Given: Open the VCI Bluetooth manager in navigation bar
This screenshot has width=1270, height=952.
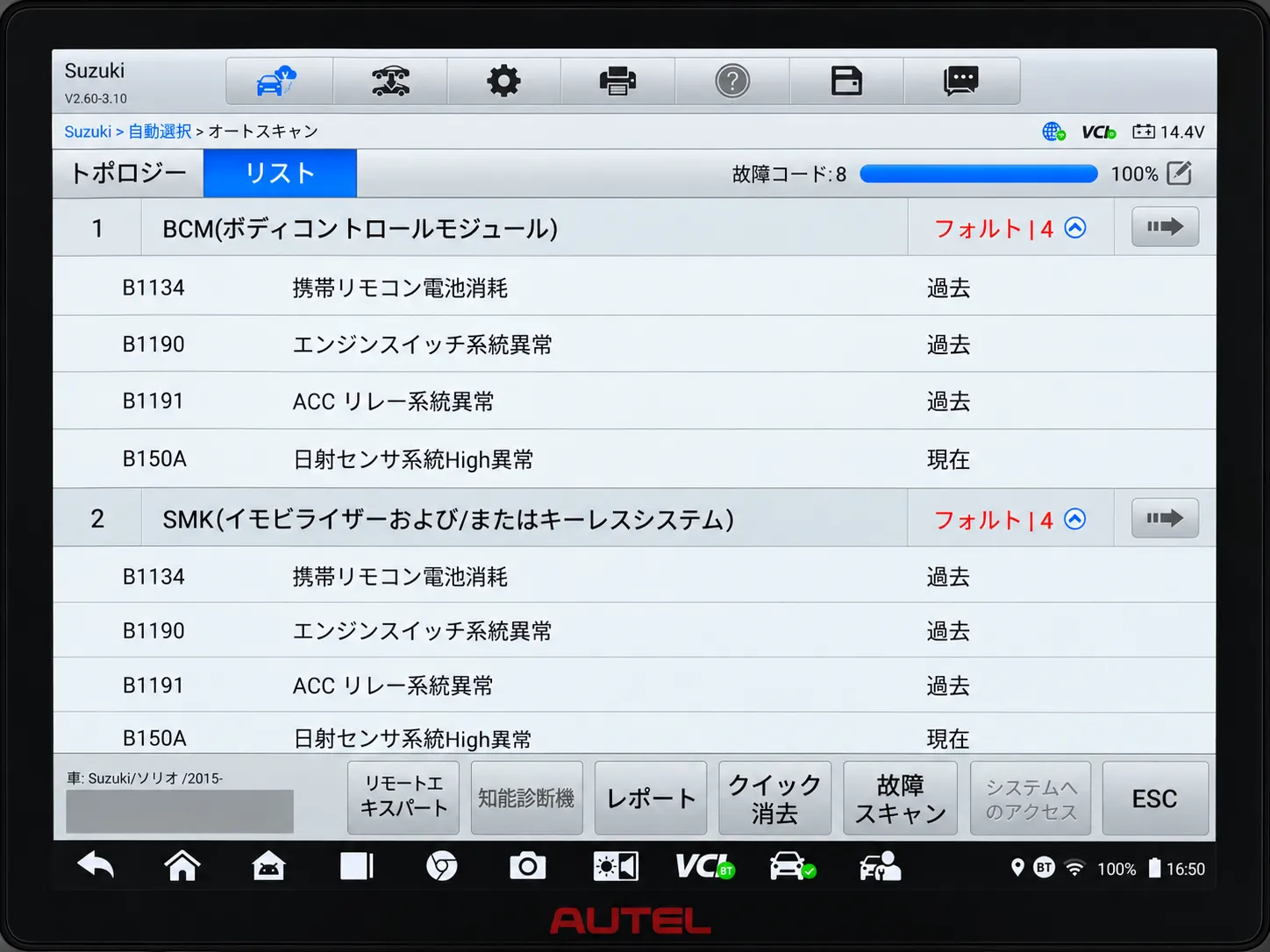Looking at the screenshot, I should click(704, 867).
